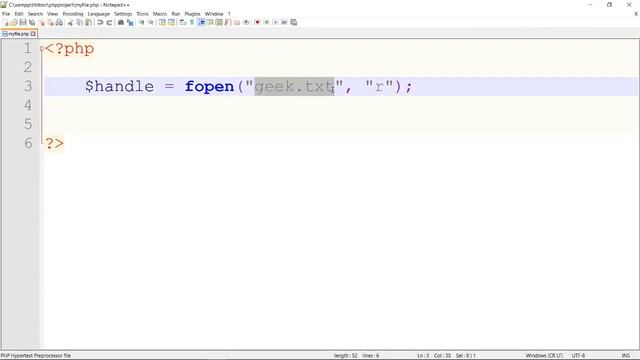Open the Search menu

(35, 14)
